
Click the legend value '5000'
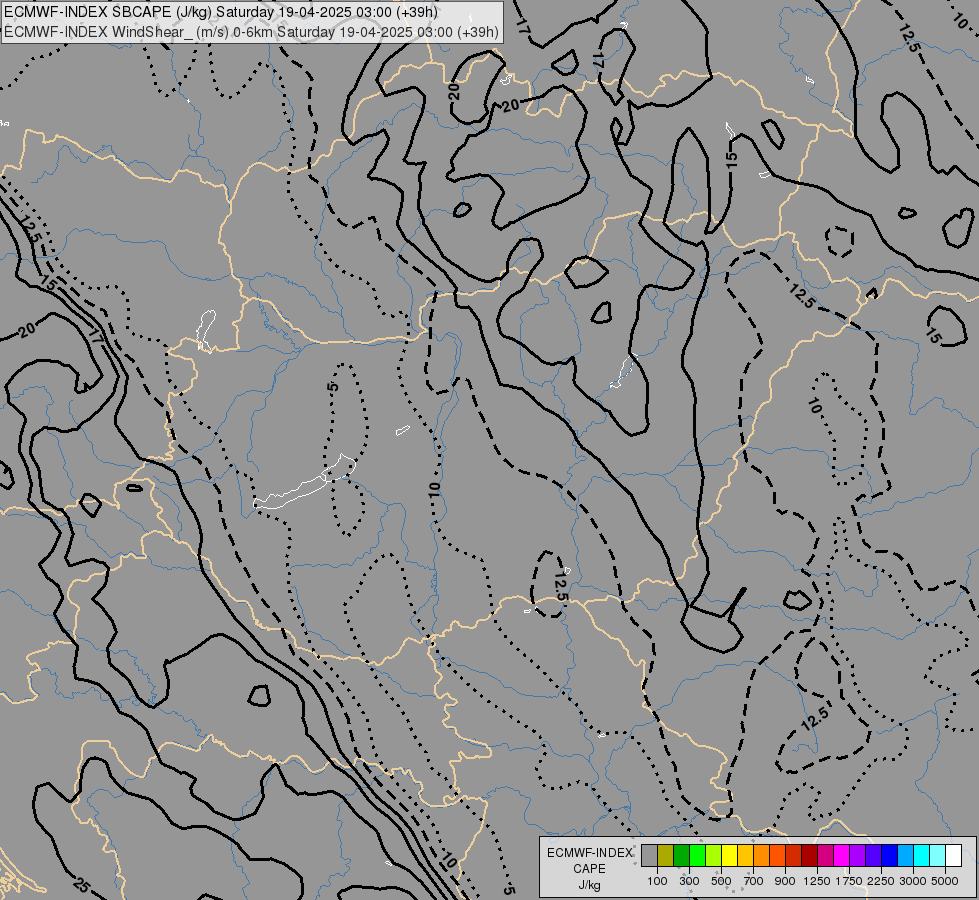click(x=945, y=881)
